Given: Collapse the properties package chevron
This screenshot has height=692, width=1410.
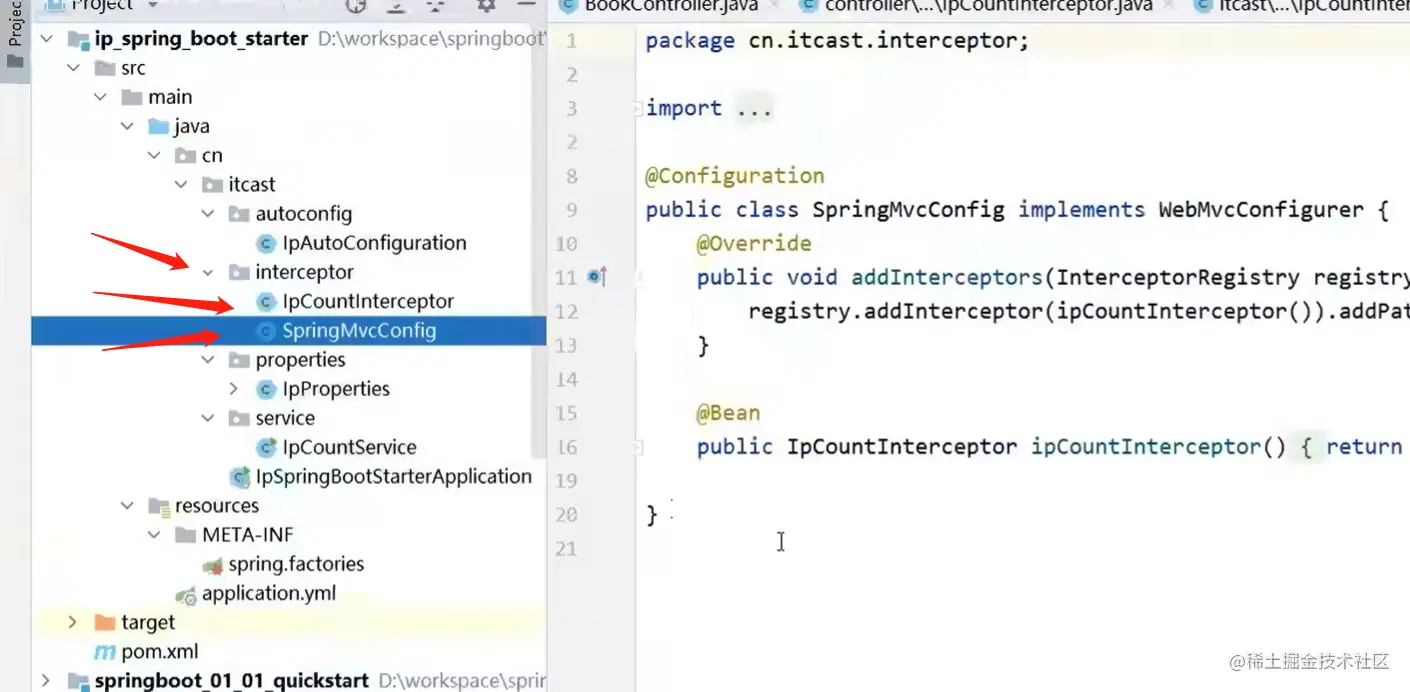Looking at the screenshot, I should 208,359.
